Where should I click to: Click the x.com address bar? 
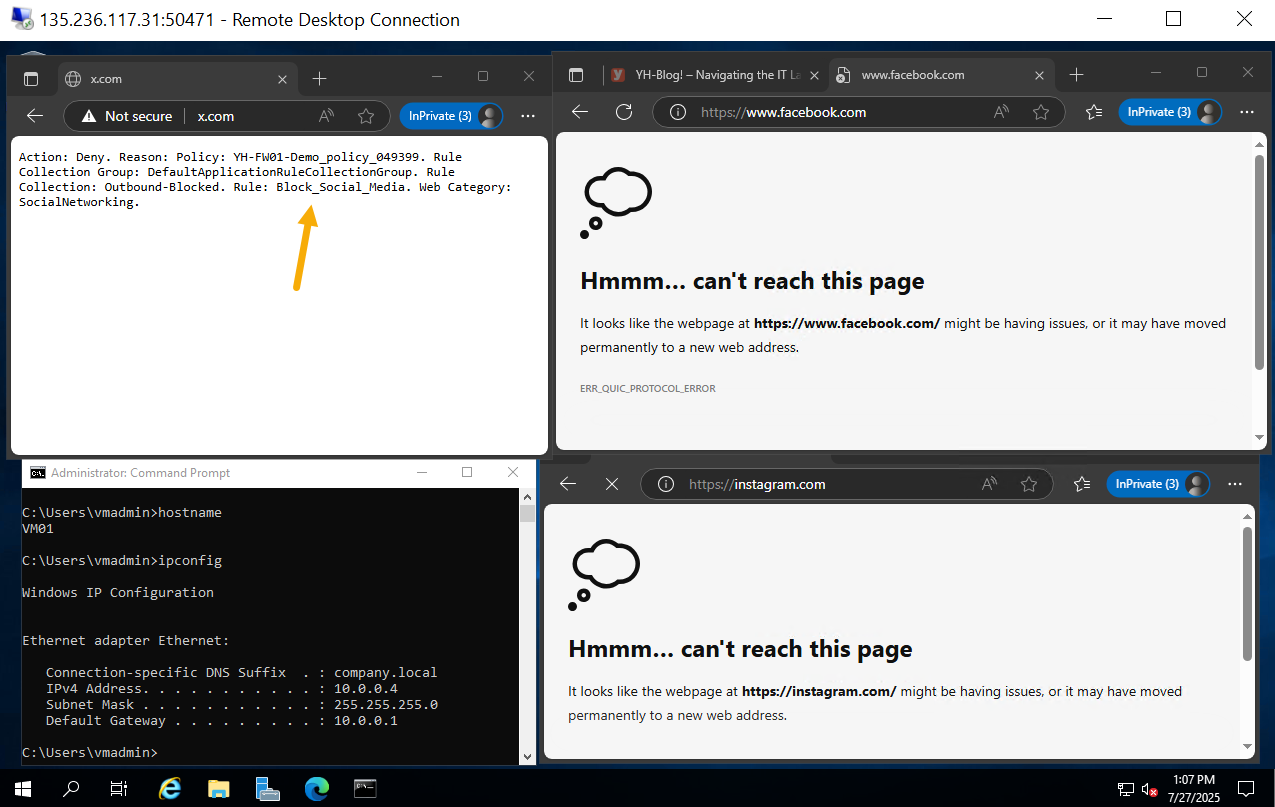point(227,116)
